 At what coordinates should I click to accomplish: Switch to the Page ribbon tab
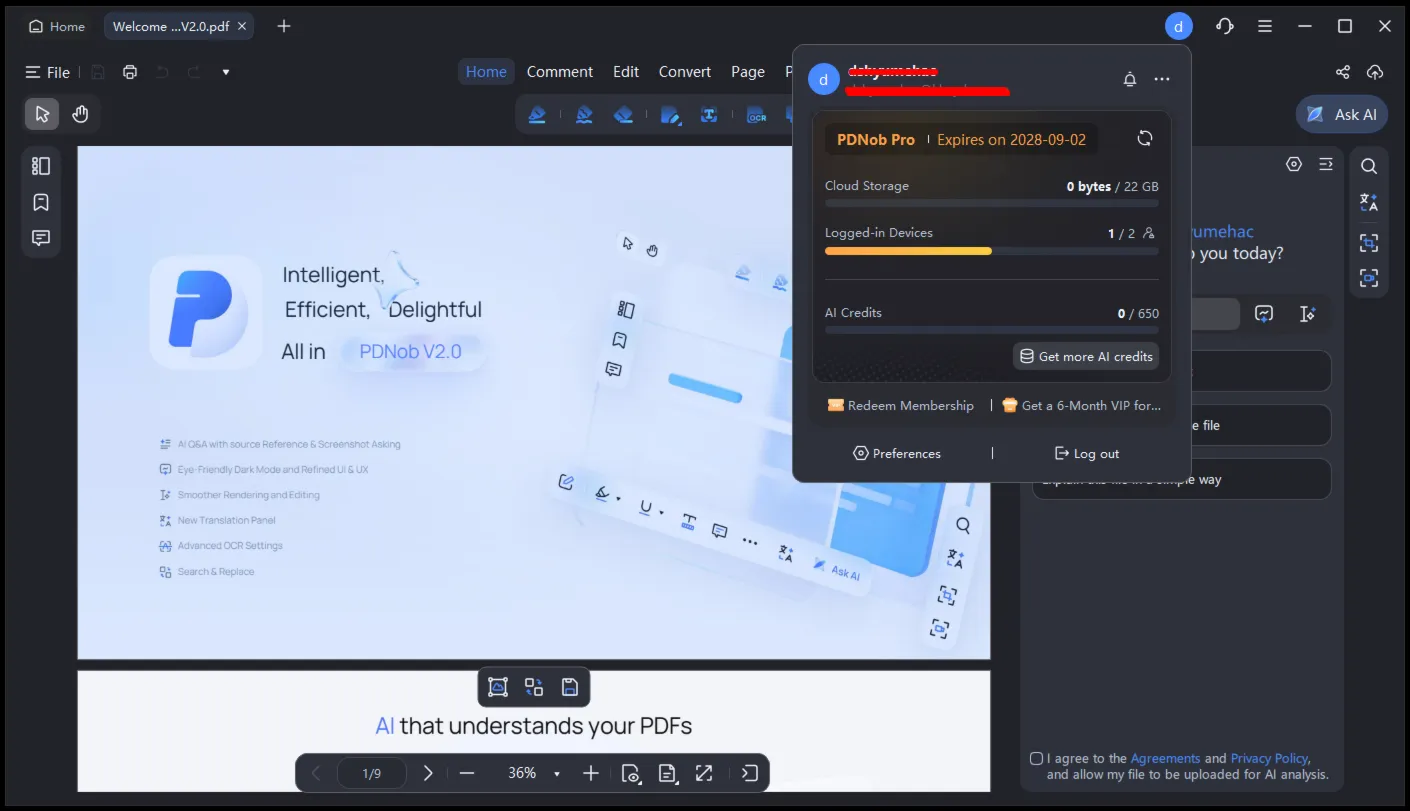pos(748,71)
